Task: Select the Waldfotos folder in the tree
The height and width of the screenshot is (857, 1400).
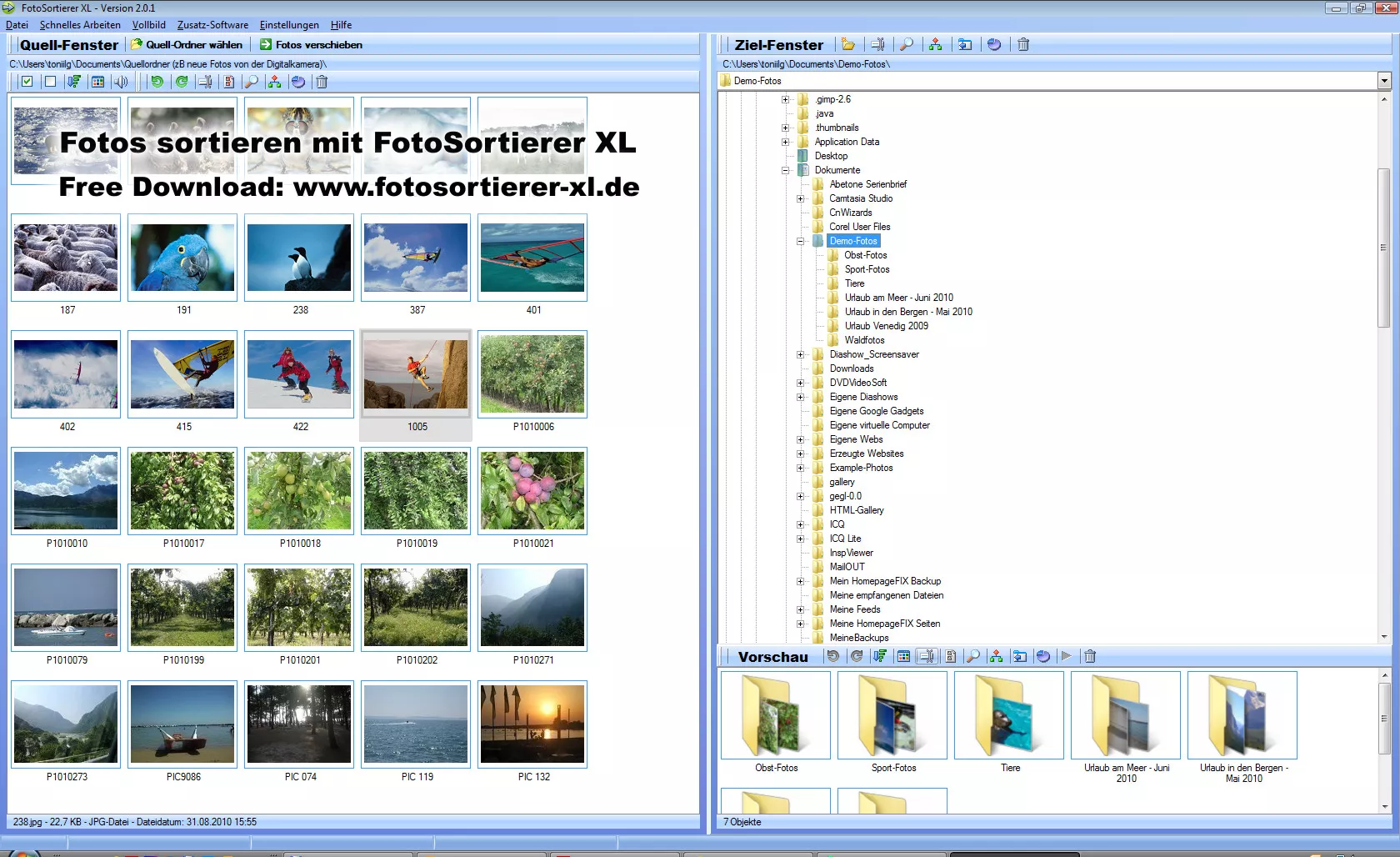Action: tap(864, 340)
